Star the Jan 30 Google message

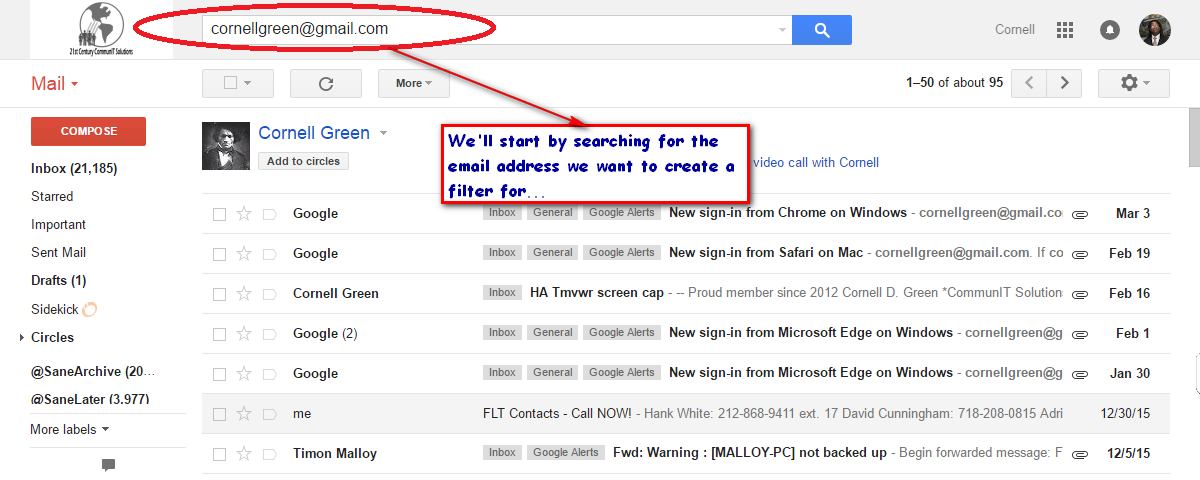point(244,373)
